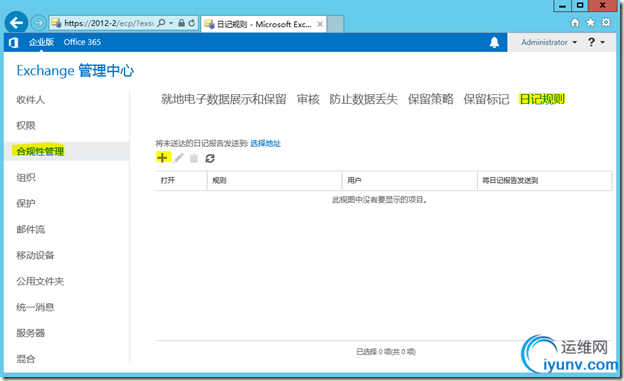This screenshot has height=381, width=624.
Task: Open notifications bell icon
Action: (x=494, y=42)
